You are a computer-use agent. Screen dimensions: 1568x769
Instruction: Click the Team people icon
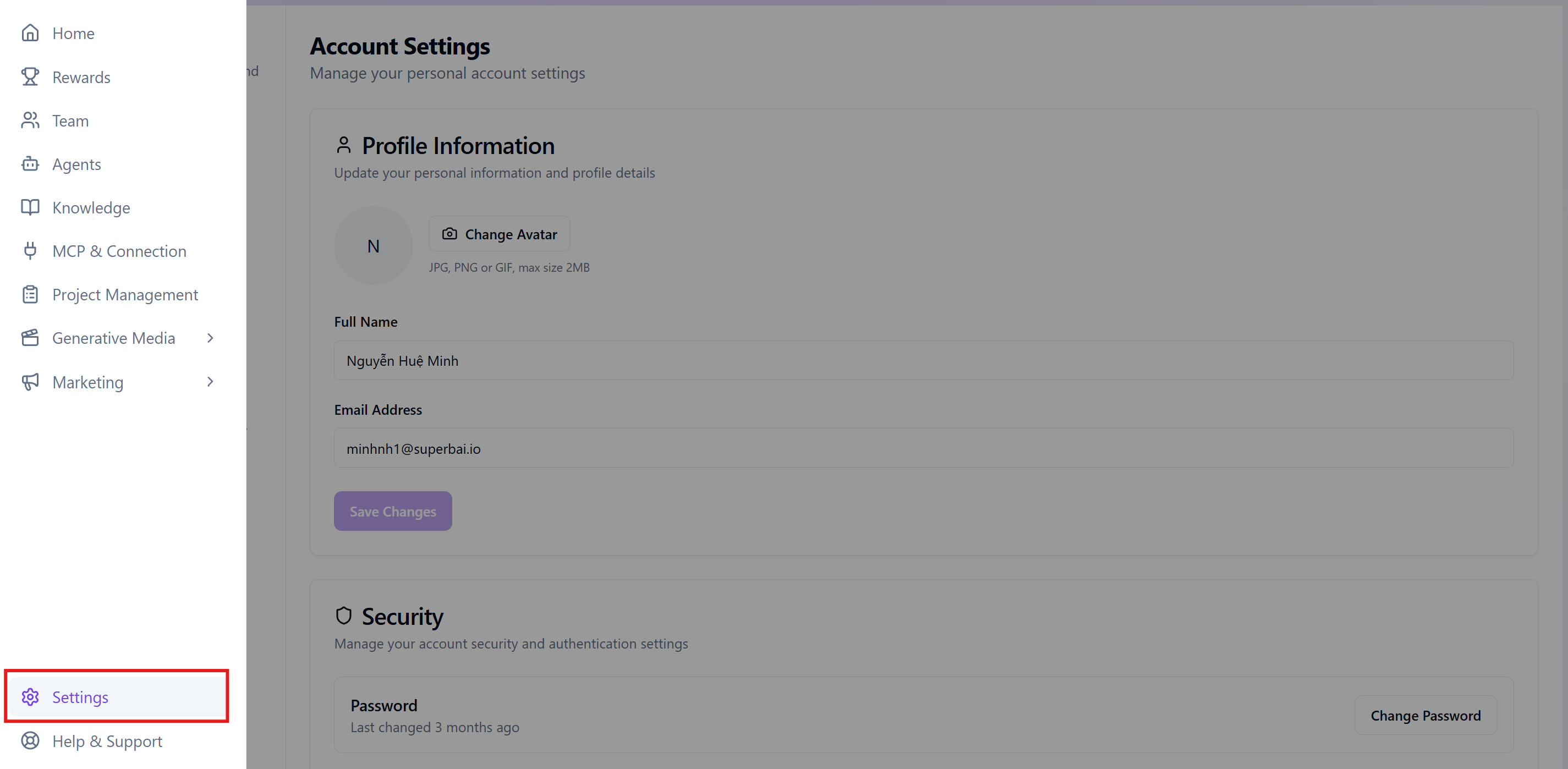30,120
